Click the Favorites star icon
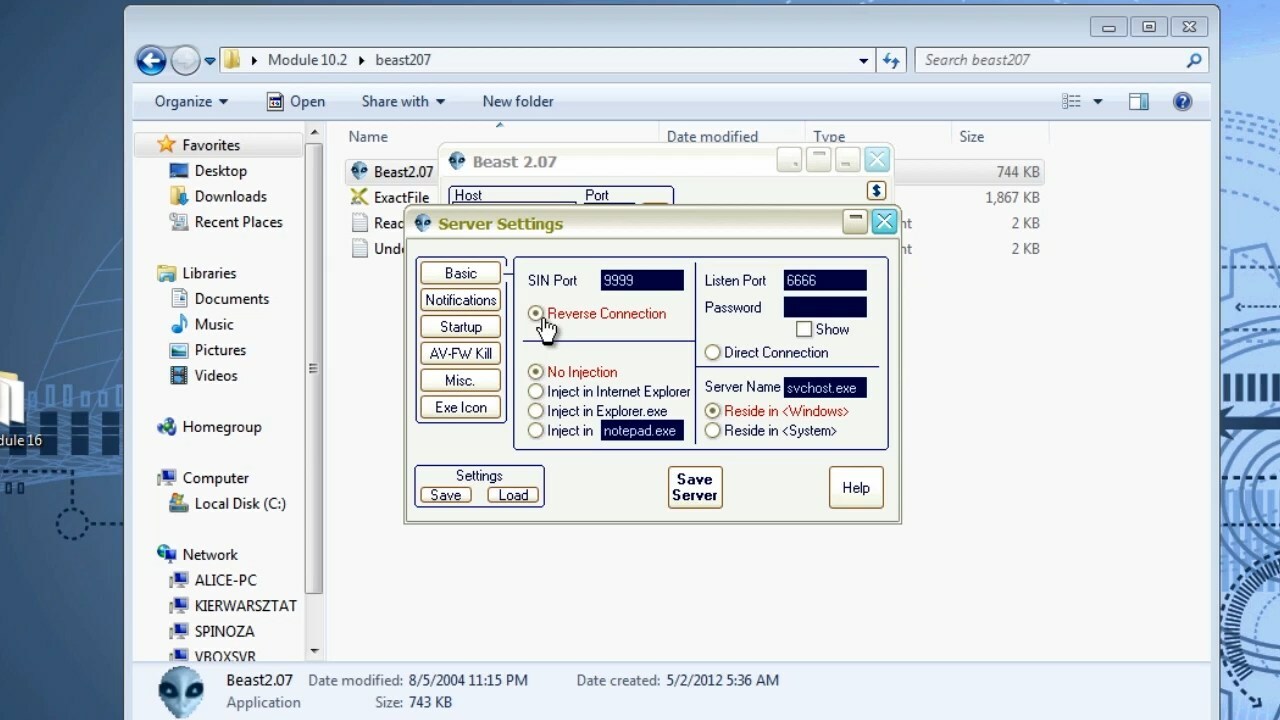Viewport: 1280px width, 720px height. pyautogui.click(x=167, y=145)
